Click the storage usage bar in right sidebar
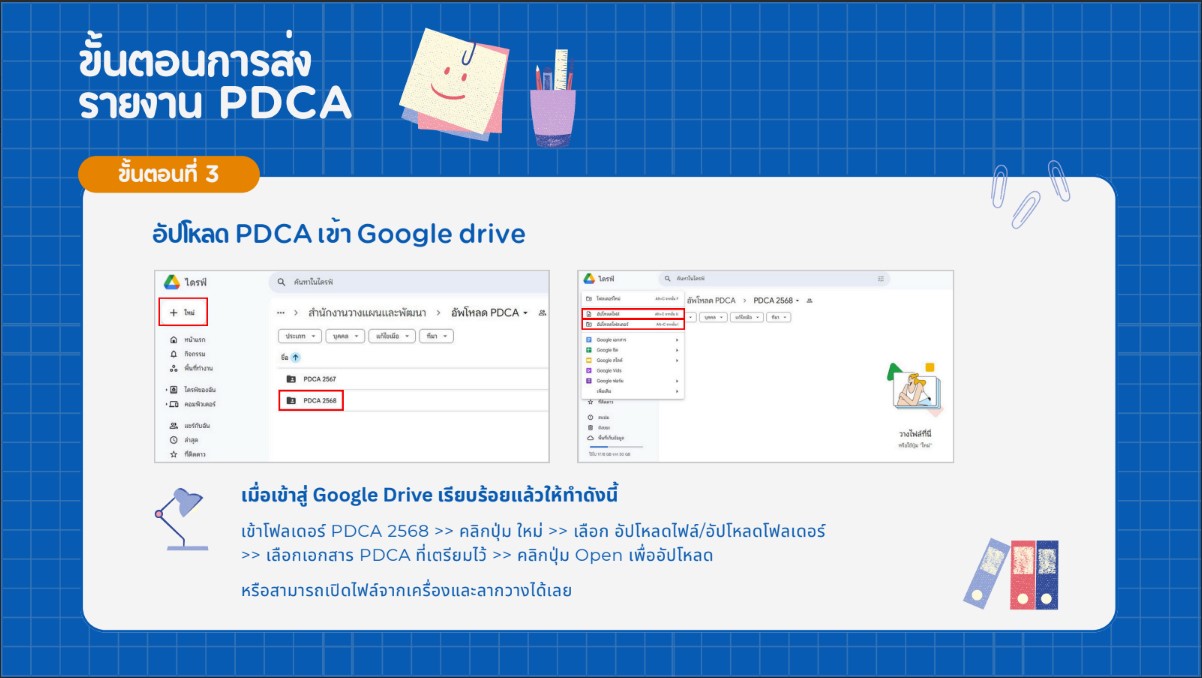 tap(615, 446)
